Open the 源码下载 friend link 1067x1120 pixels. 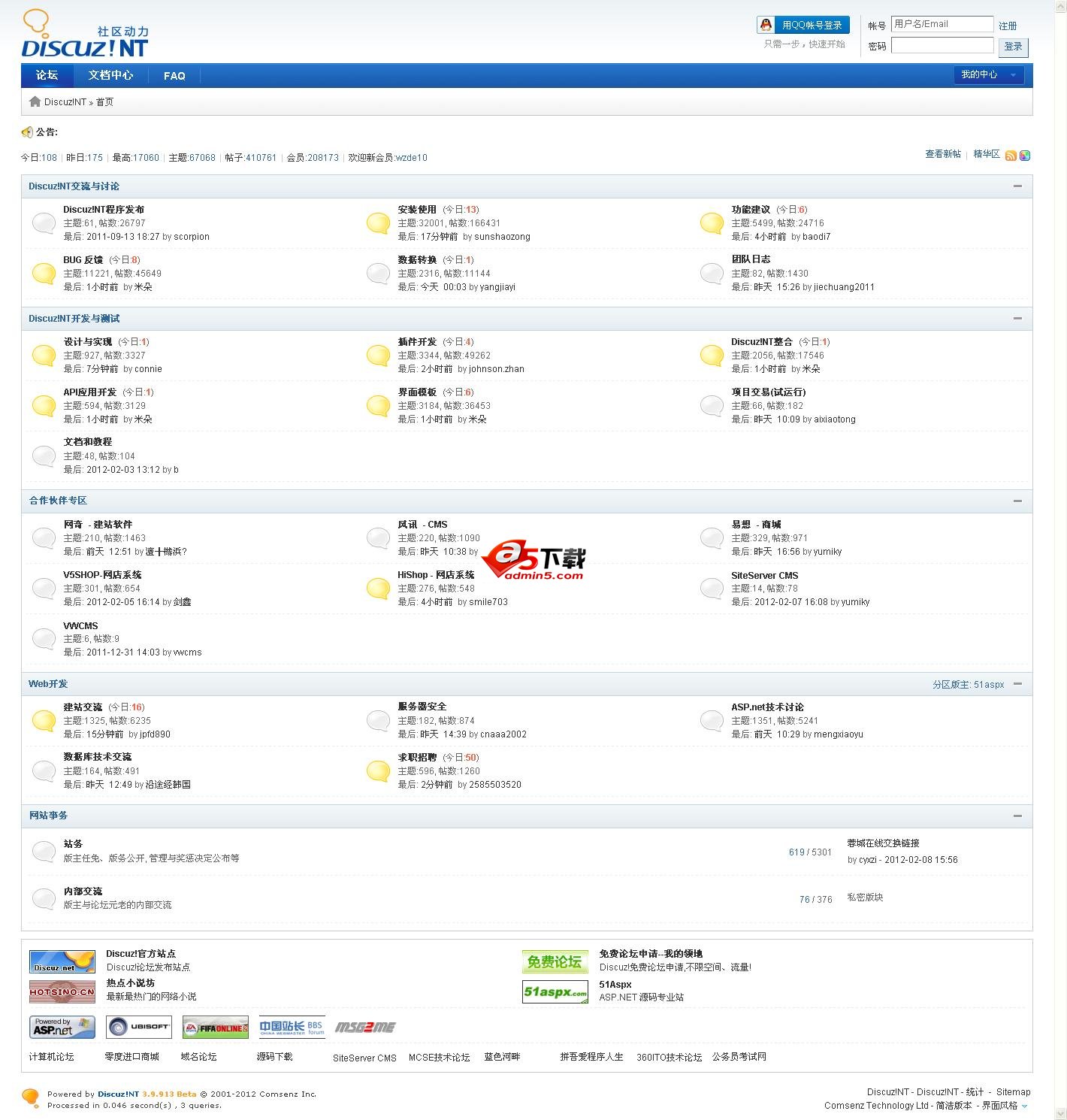pyautogui.click(x=274, y=1057)
